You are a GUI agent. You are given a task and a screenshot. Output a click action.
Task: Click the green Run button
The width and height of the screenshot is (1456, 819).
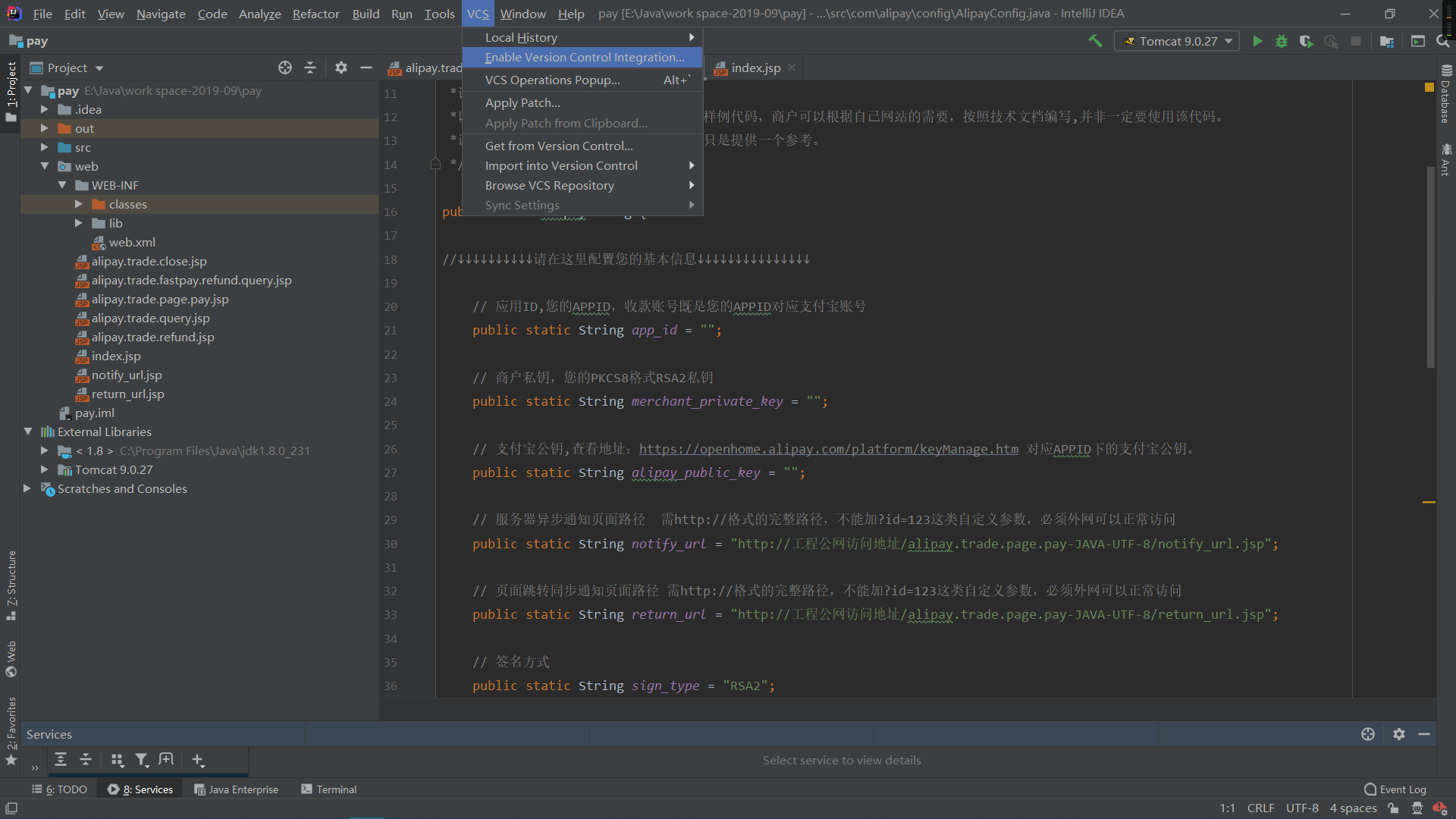[1257, 42]
